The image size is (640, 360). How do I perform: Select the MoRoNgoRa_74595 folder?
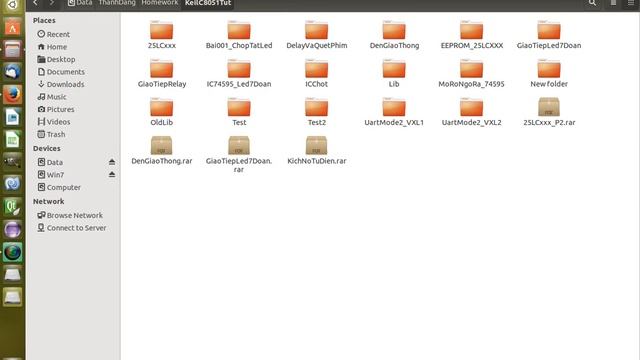point(471,73)
